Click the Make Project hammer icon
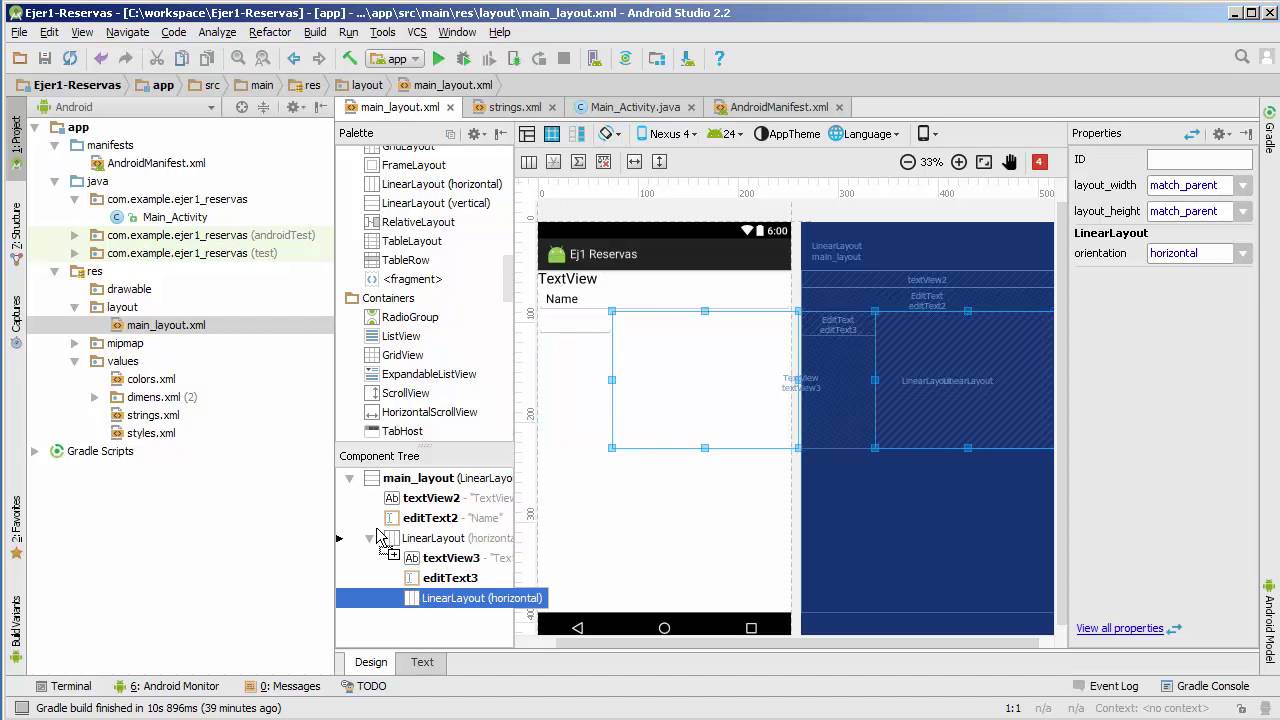 (x=349, y=59)
